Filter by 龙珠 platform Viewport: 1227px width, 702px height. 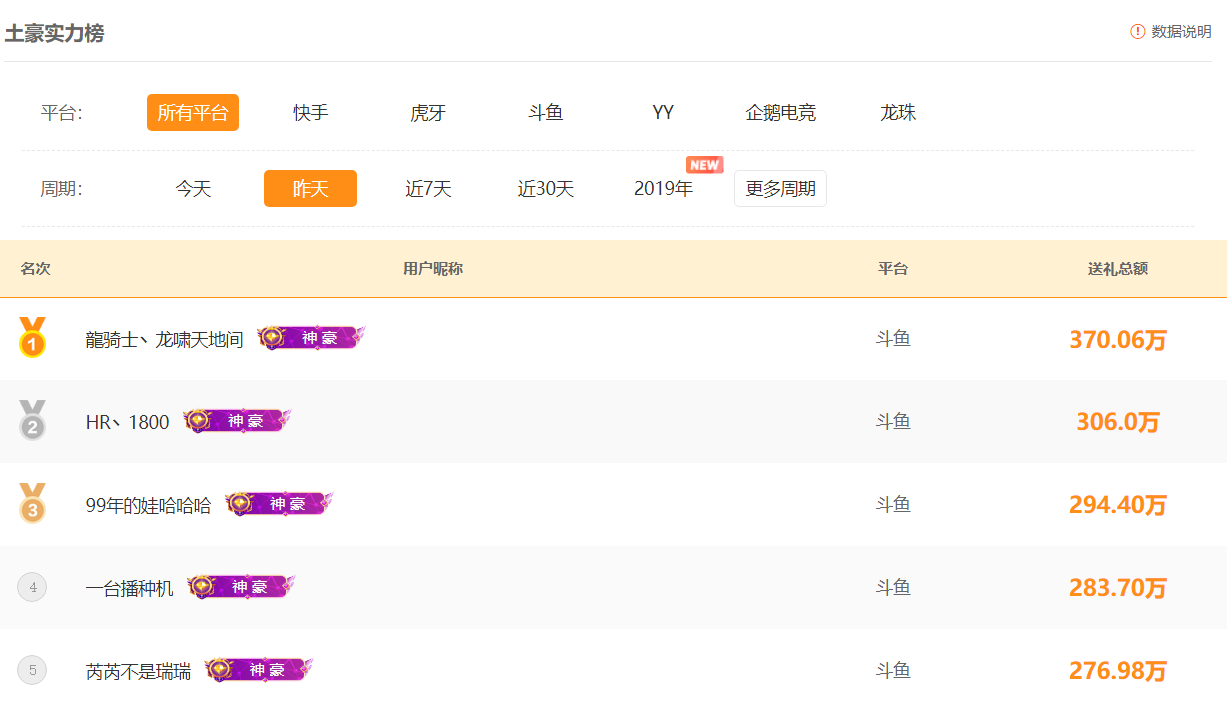[898, 112]
